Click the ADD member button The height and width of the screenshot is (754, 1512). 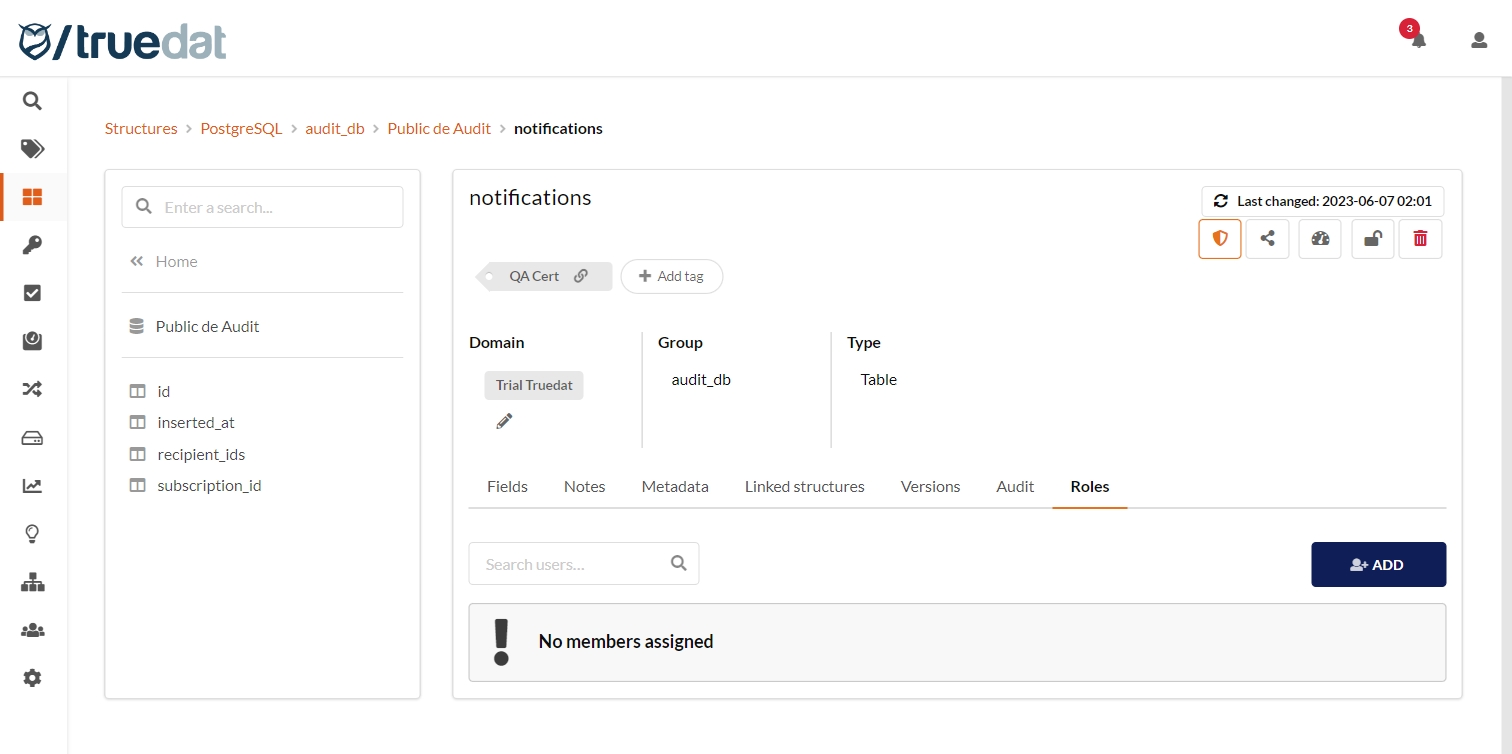point(1378,564)
